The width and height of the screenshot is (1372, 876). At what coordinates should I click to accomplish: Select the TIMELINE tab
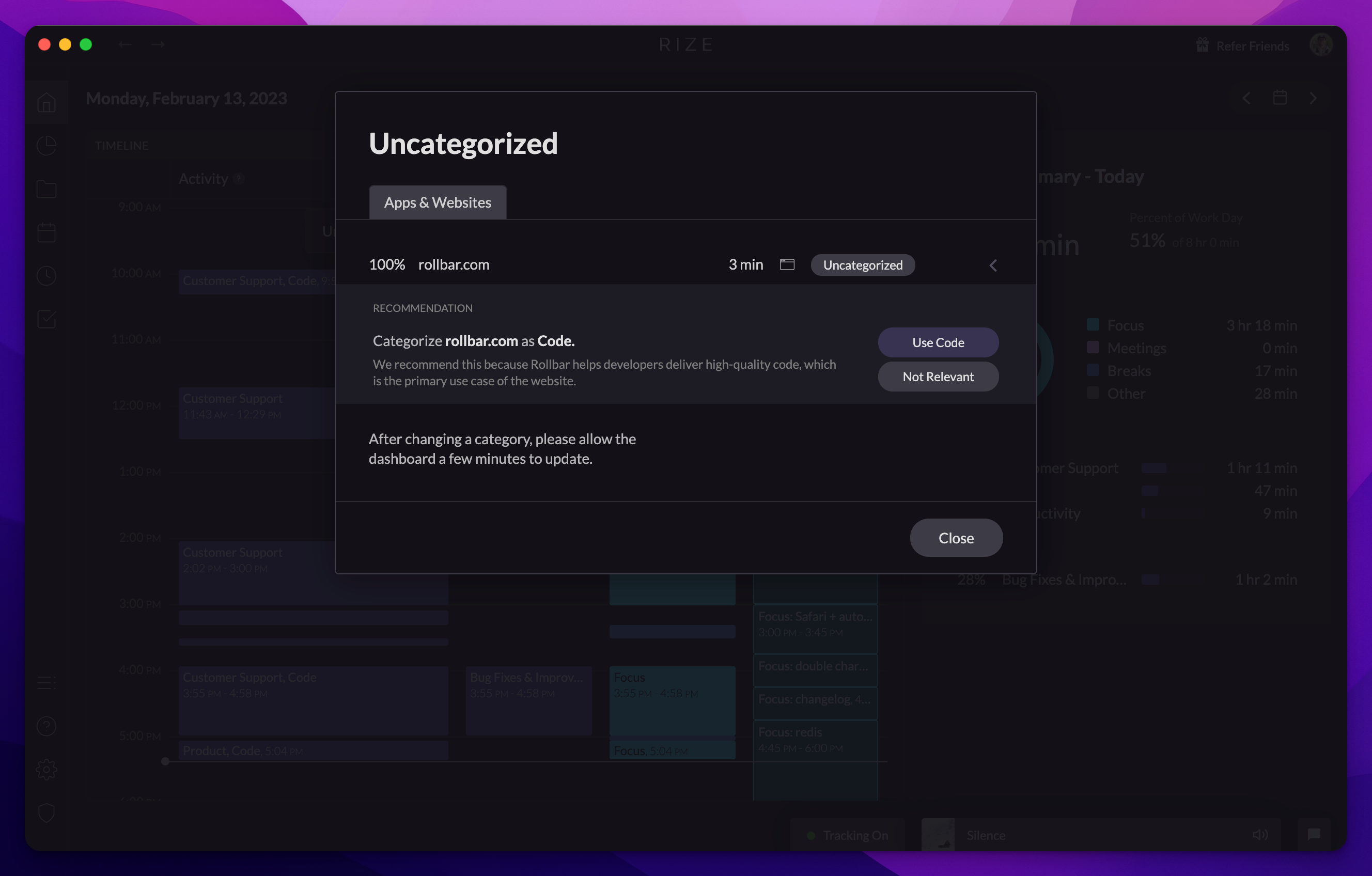(121, 145)
